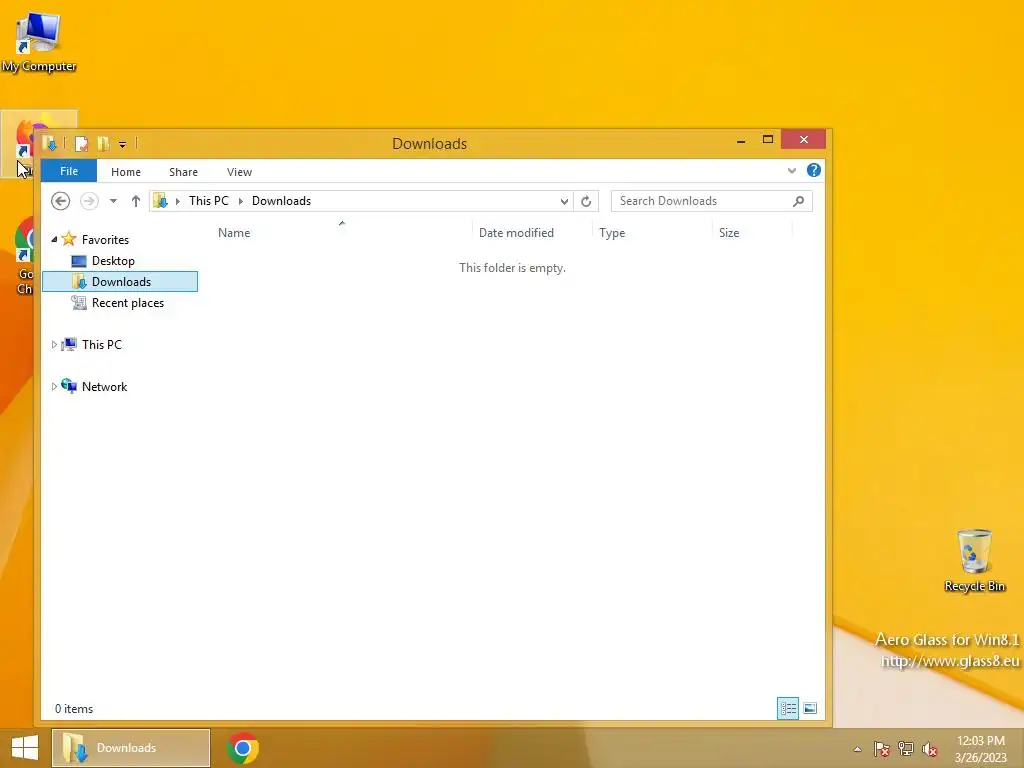Select Favorites in the navigation pane

click(105, 240)
